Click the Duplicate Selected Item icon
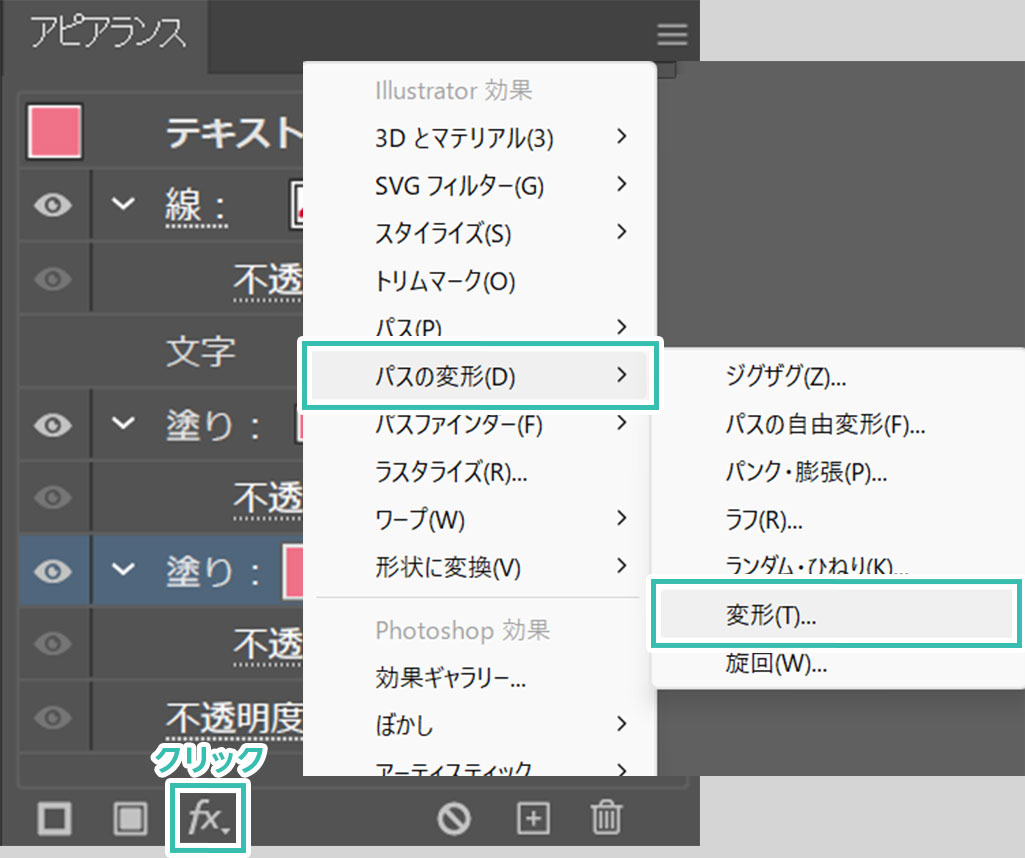 coord(533,819)
